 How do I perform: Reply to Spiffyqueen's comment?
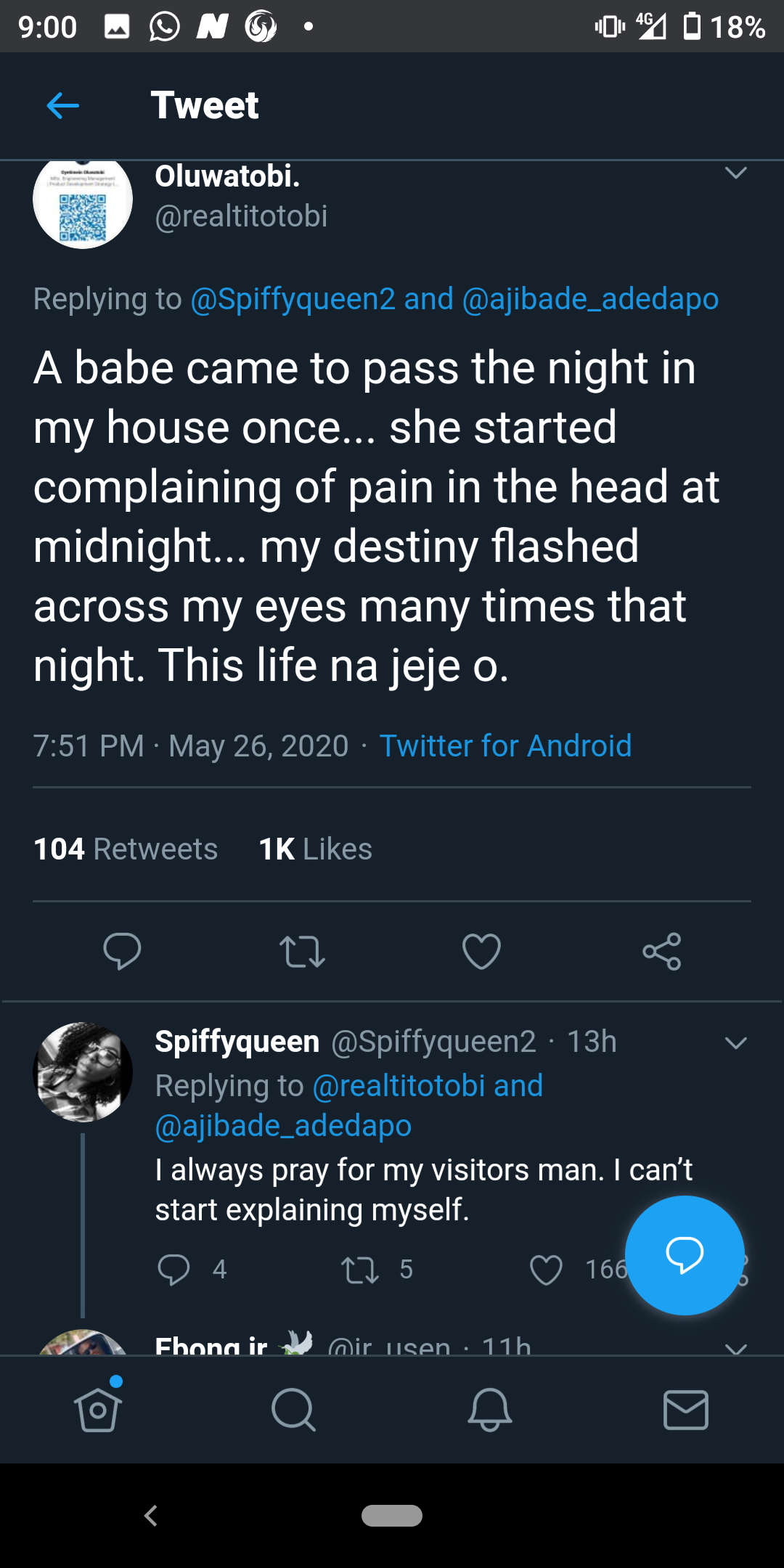(x=173, y=1270)
